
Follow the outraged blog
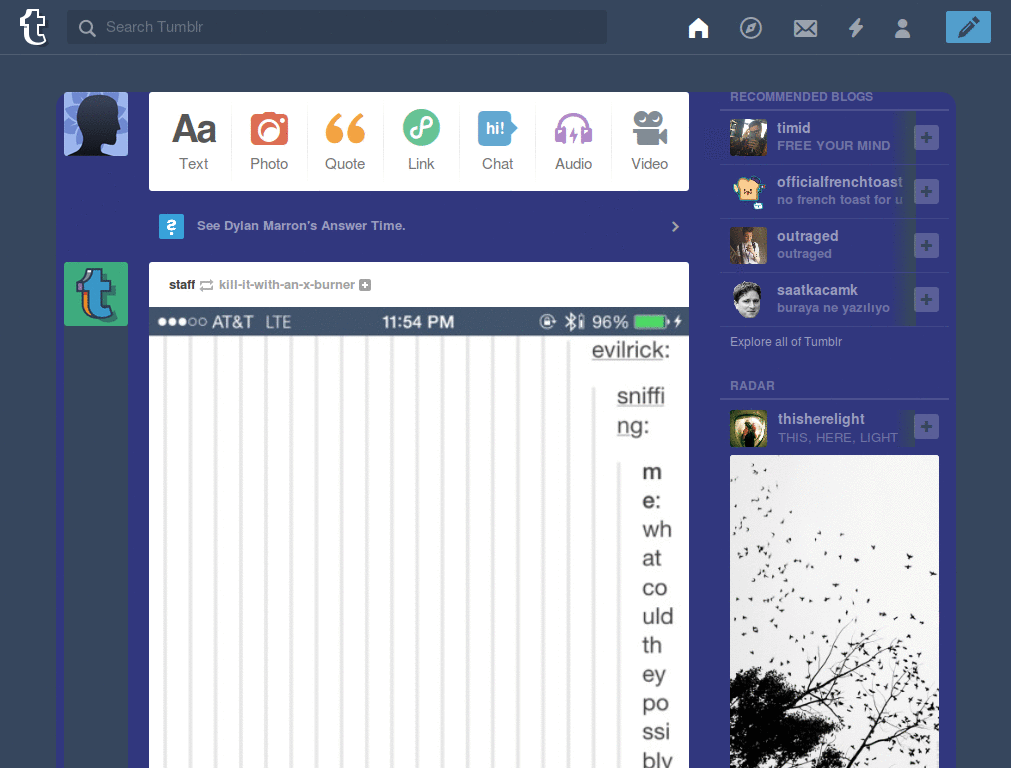point(926,246)
